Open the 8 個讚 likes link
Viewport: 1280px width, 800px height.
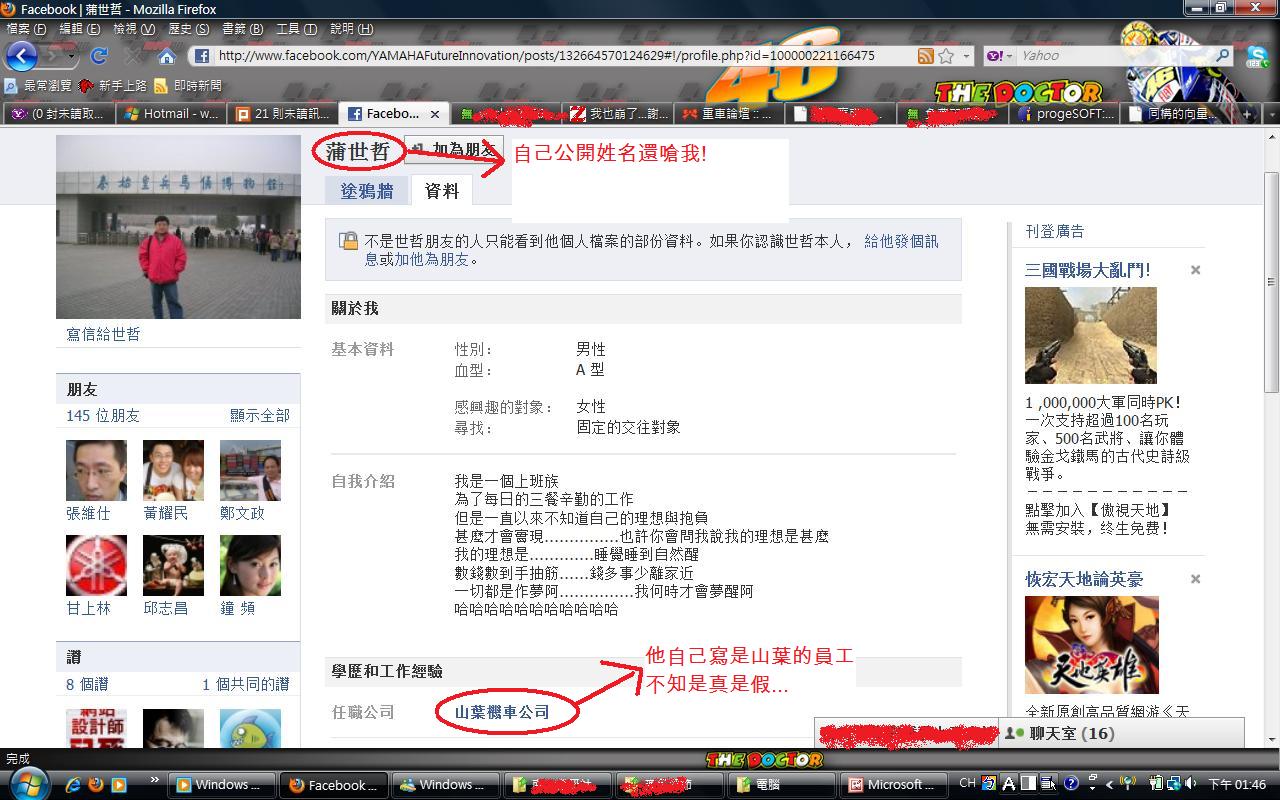87,684
